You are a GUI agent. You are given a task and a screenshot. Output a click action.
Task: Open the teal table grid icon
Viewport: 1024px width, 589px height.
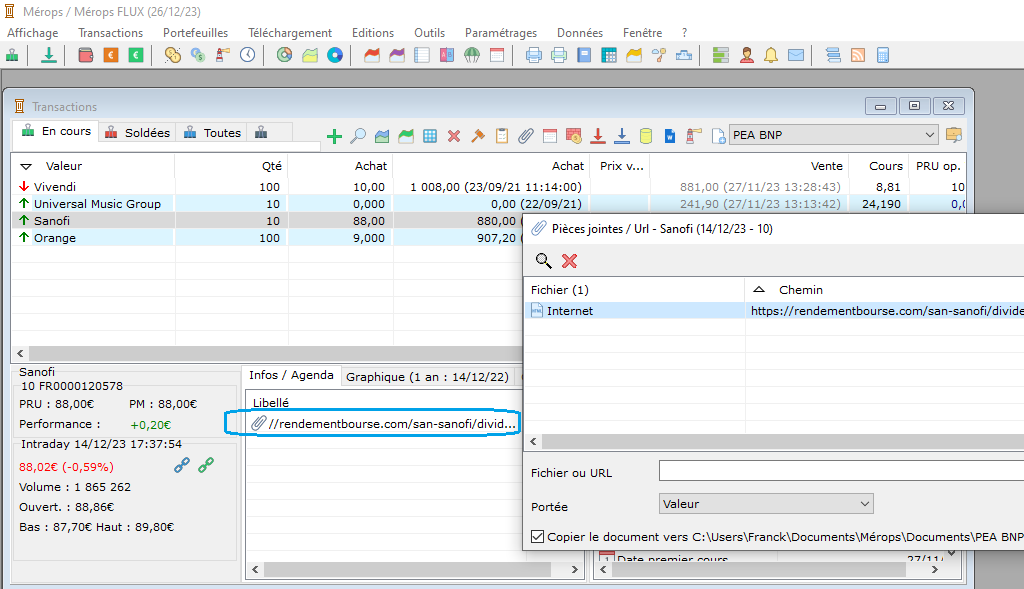click(x=609, y=56)
